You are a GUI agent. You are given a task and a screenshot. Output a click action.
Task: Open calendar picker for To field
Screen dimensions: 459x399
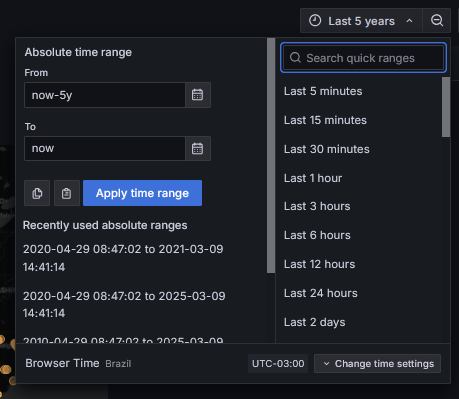198,148
